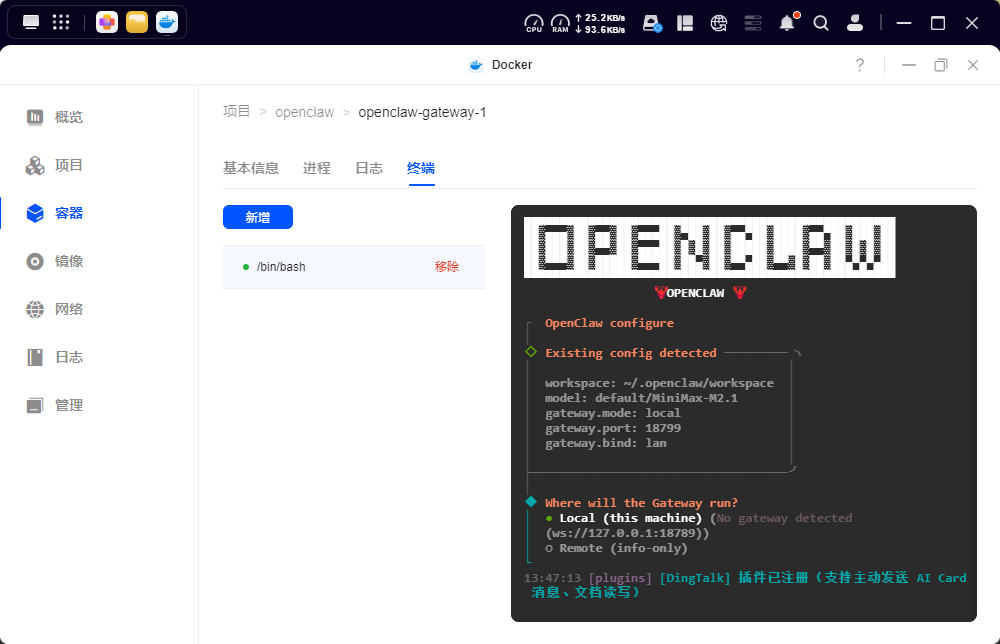The image size is (1000, 644).
Task: Select the 镜像 (Images) sidebar icon
Action: (x=60, y=260)
